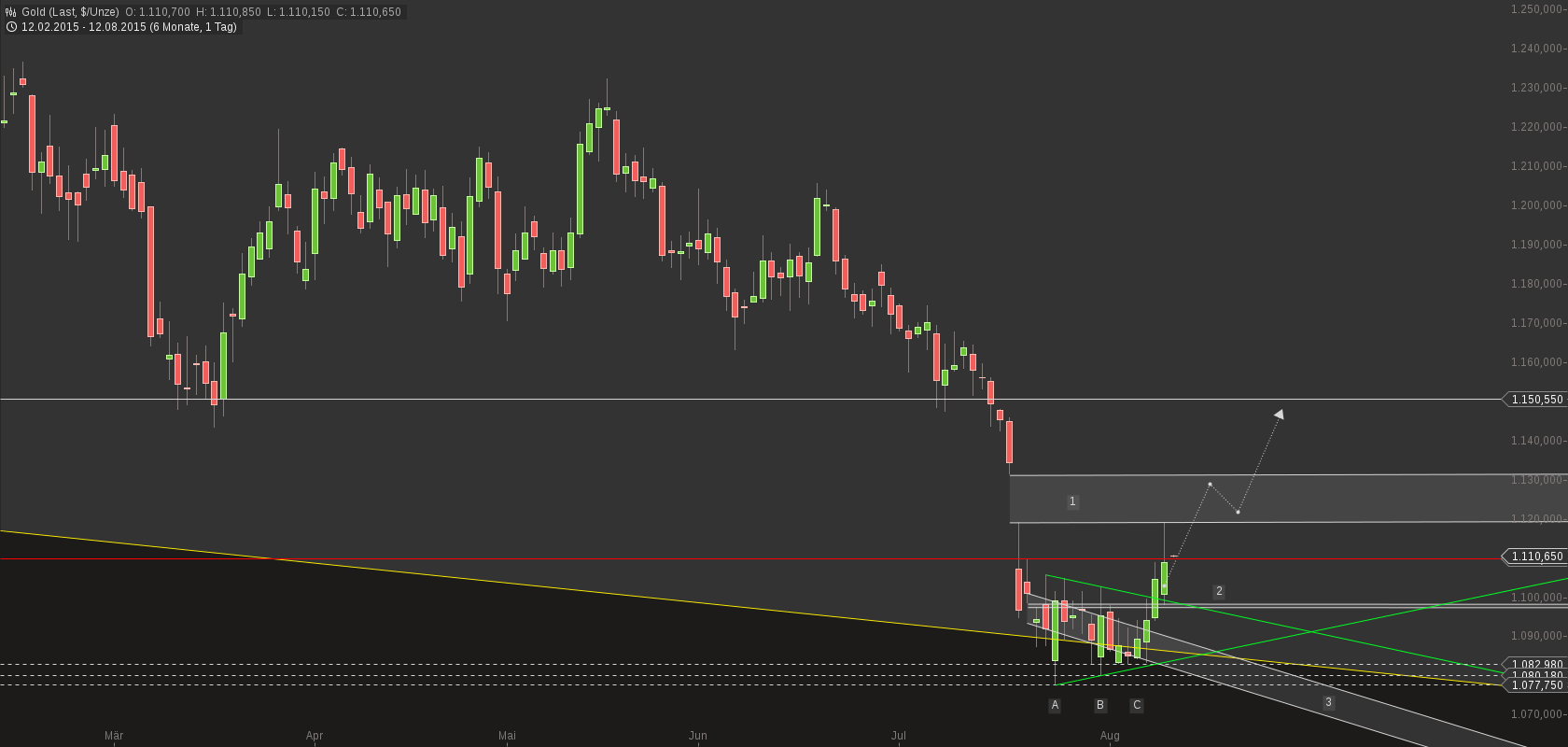
Task: Click the 1.210,000 price axis label
Action: click(1537, 166)
